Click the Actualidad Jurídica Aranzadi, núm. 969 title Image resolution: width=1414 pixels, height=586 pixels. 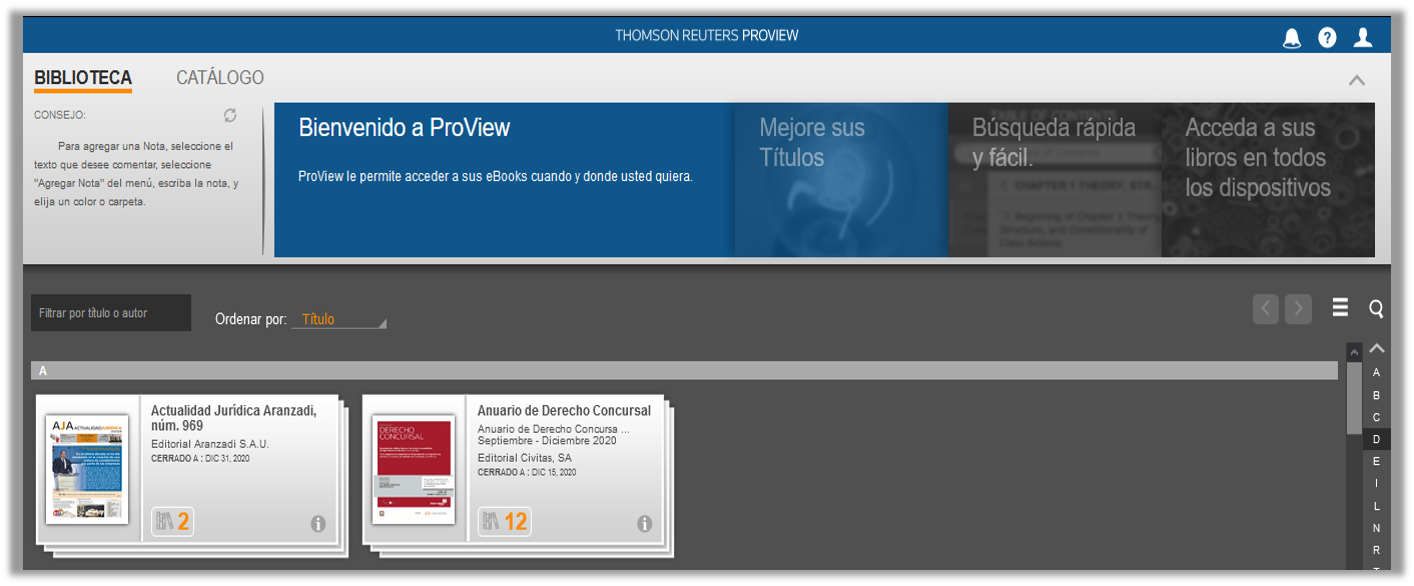pos(234,418)
